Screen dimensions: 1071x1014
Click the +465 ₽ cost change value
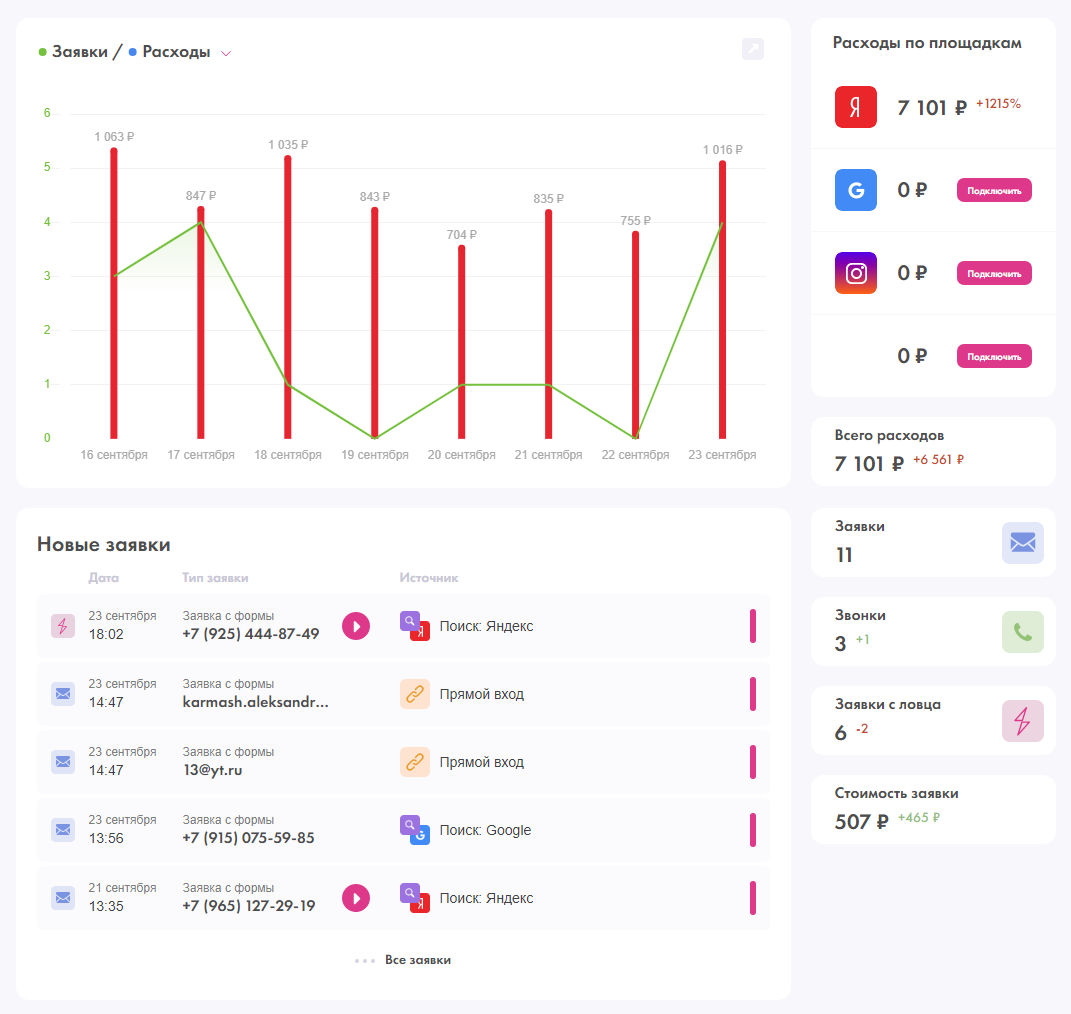pos(919,817)
